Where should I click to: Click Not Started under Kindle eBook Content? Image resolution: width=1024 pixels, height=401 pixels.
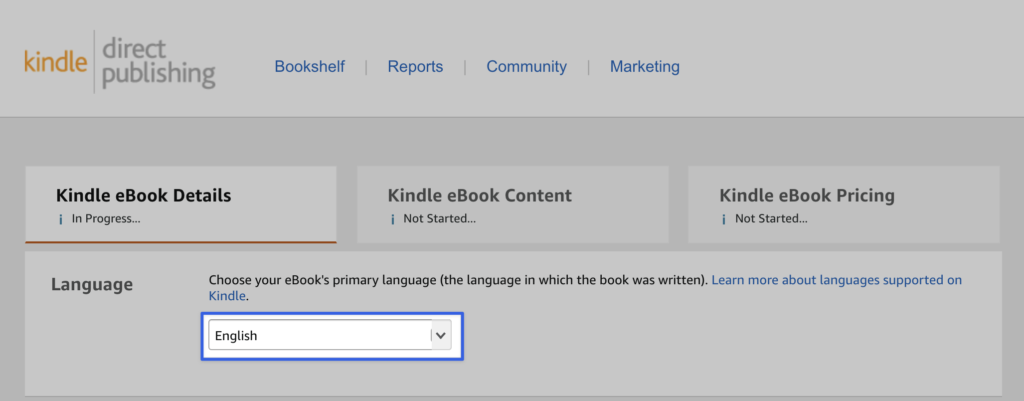[x=440, y=219]
